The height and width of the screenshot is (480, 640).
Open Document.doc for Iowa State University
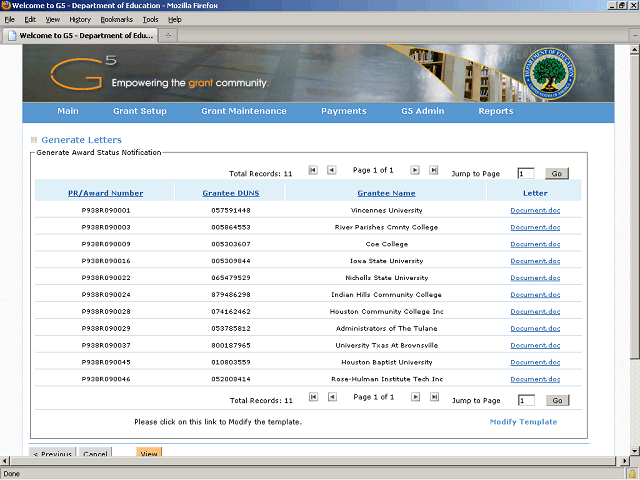535,261
